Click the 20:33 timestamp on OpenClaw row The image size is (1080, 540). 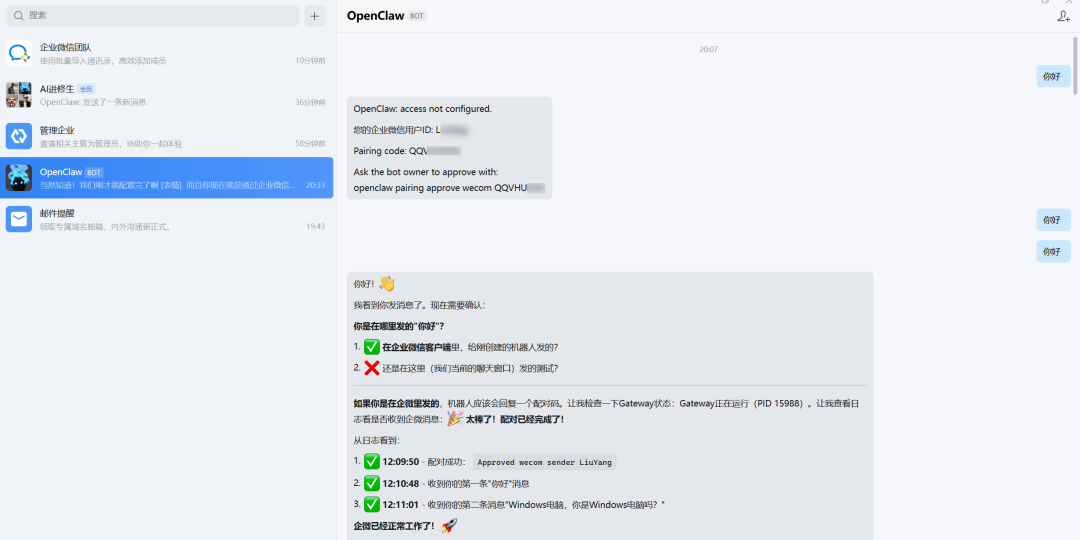pyautogui.click(x=315, y=185)
